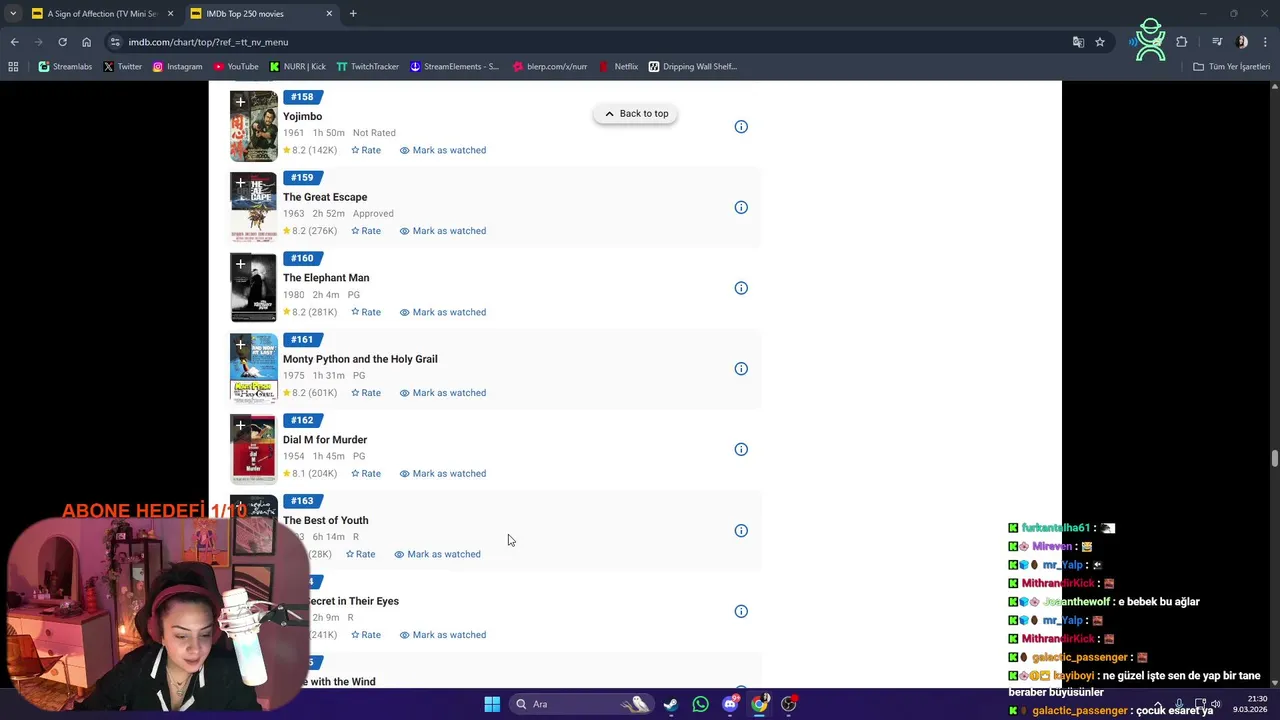Open info icon for Dial M for Murder
Screen dimensions: 1280x720
coord(741,450)
